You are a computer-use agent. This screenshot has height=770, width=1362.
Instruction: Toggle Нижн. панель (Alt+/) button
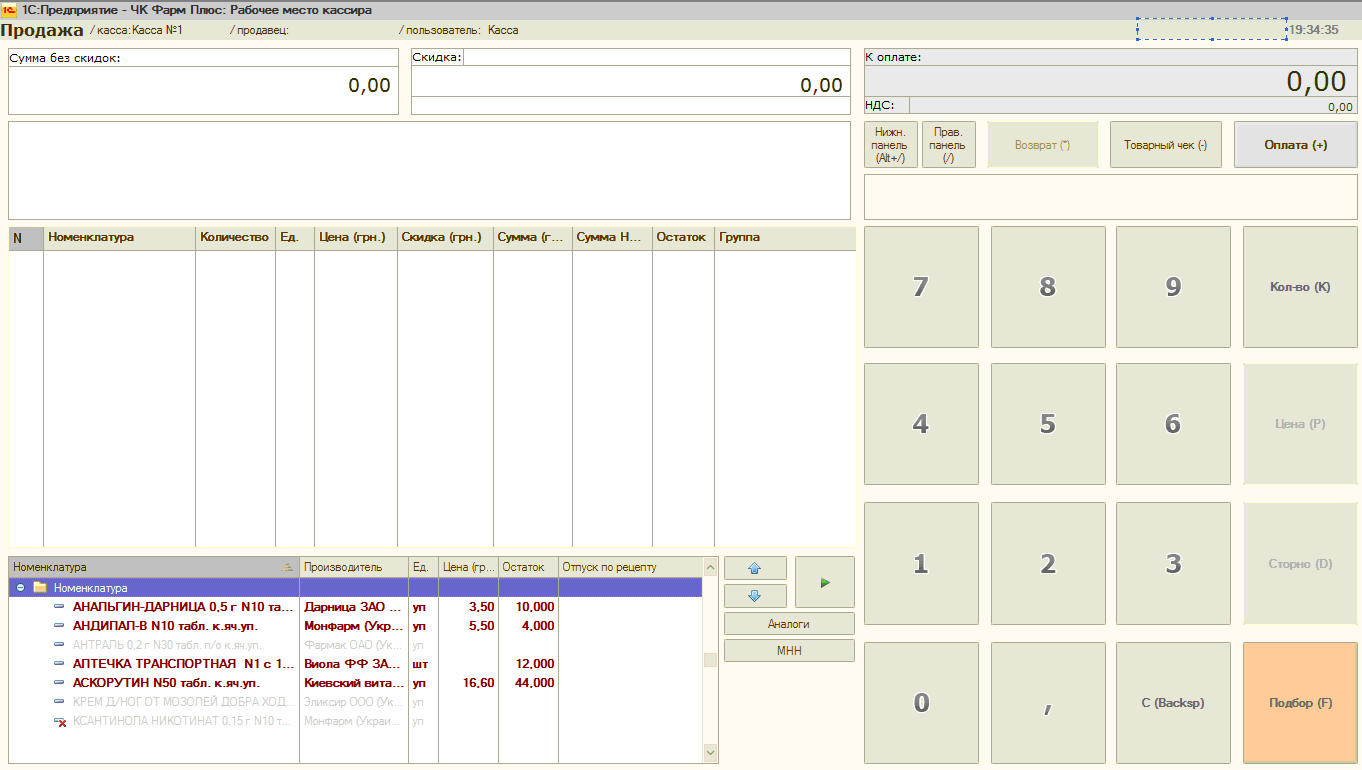890,145
